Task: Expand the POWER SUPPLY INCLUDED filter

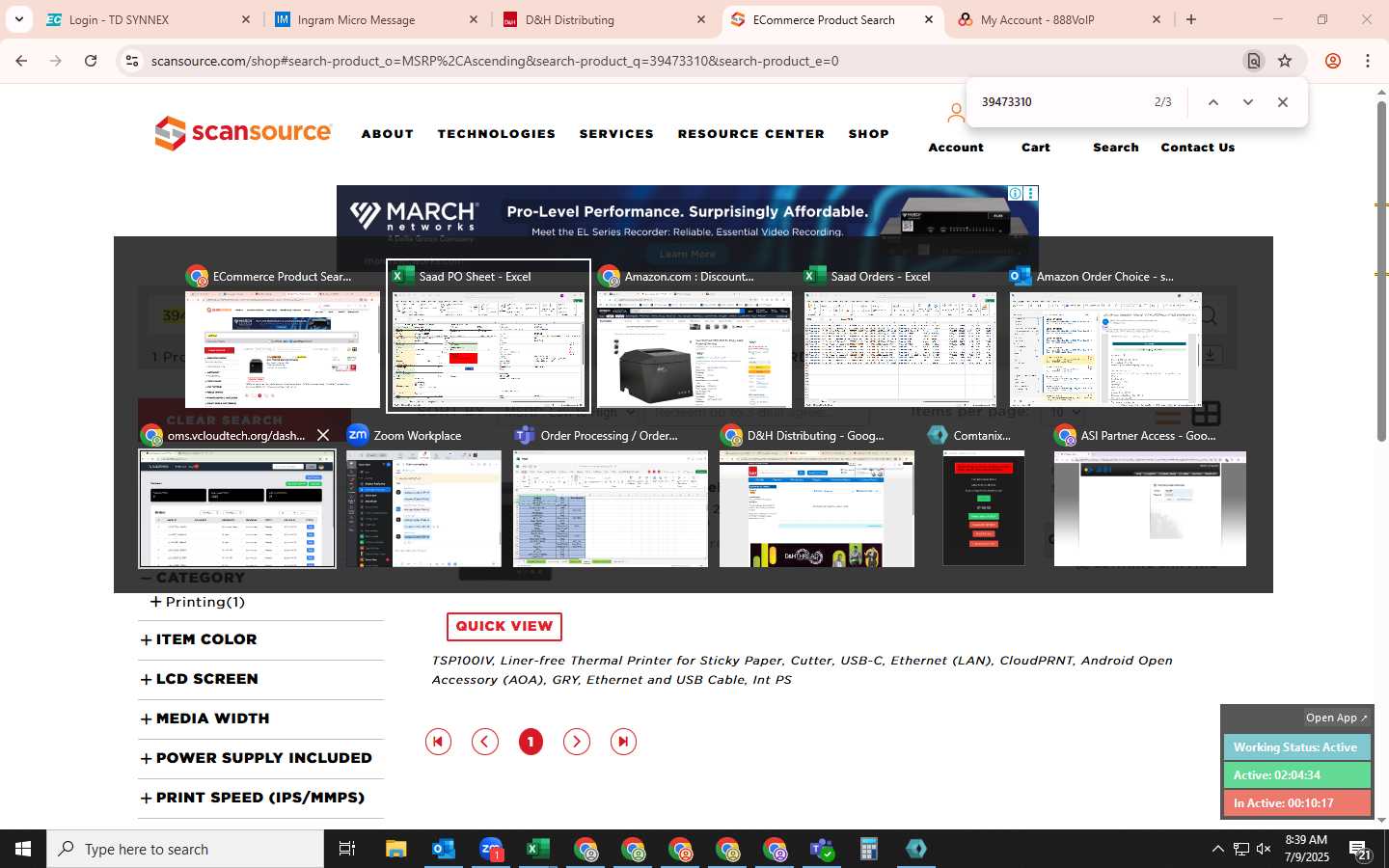Action: click(x=257, y=758)
